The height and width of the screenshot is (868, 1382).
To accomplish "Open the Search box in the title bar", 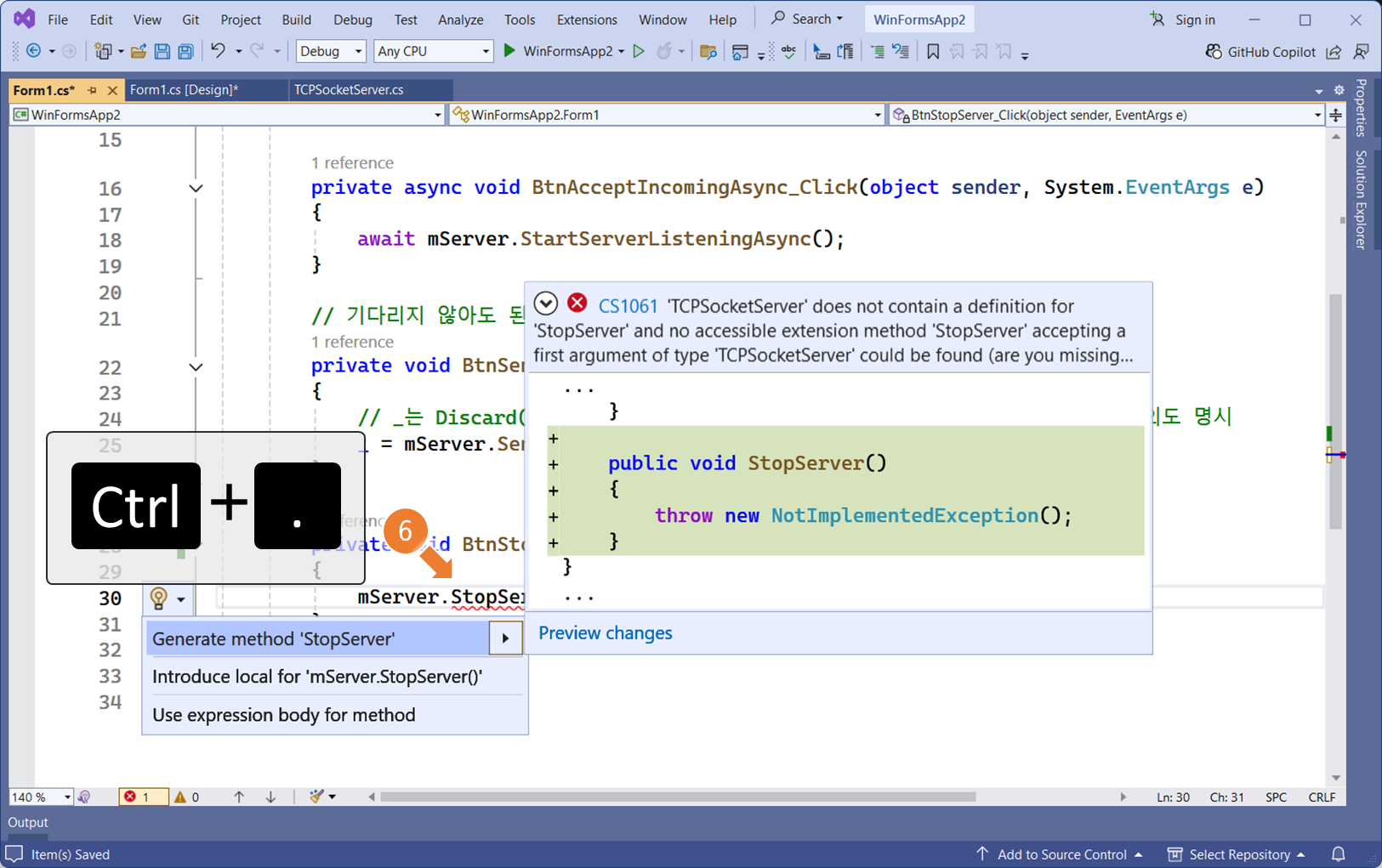I will (806, 19).
